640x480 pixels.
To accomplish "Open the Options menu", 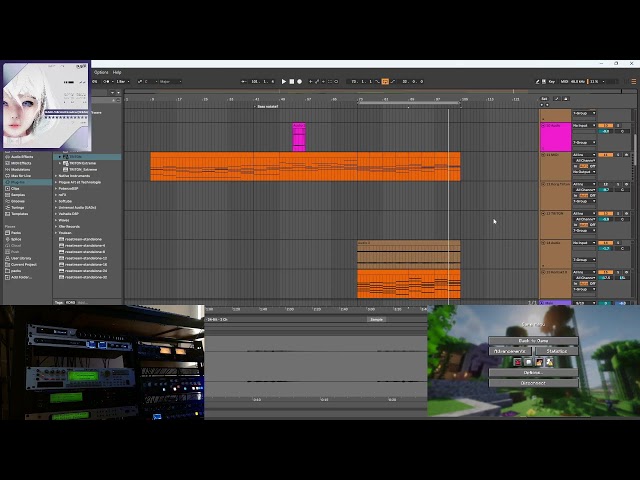I will coord(101,72).
